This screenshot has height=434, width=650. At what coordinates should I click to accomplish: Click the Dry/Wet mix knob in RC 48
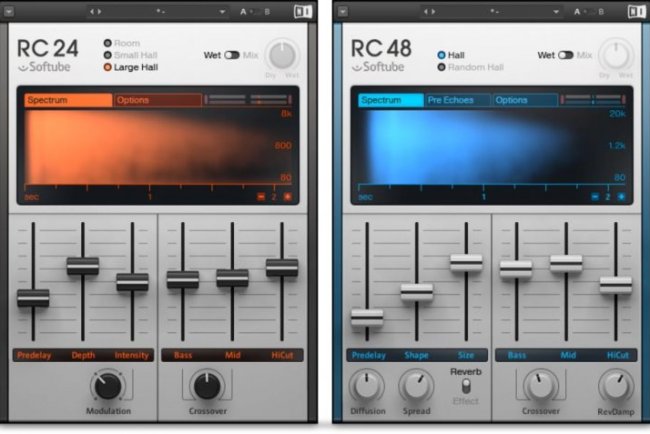(616, 56)
